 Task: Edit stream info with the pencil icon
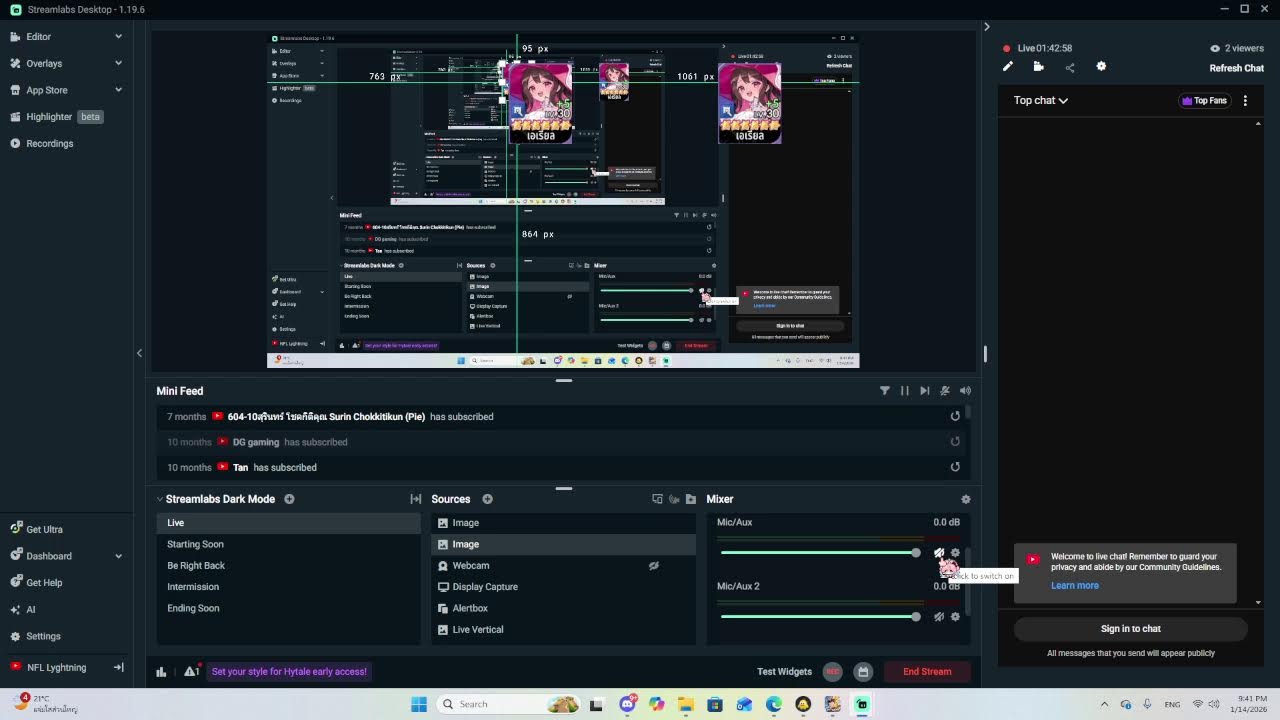1008,67
